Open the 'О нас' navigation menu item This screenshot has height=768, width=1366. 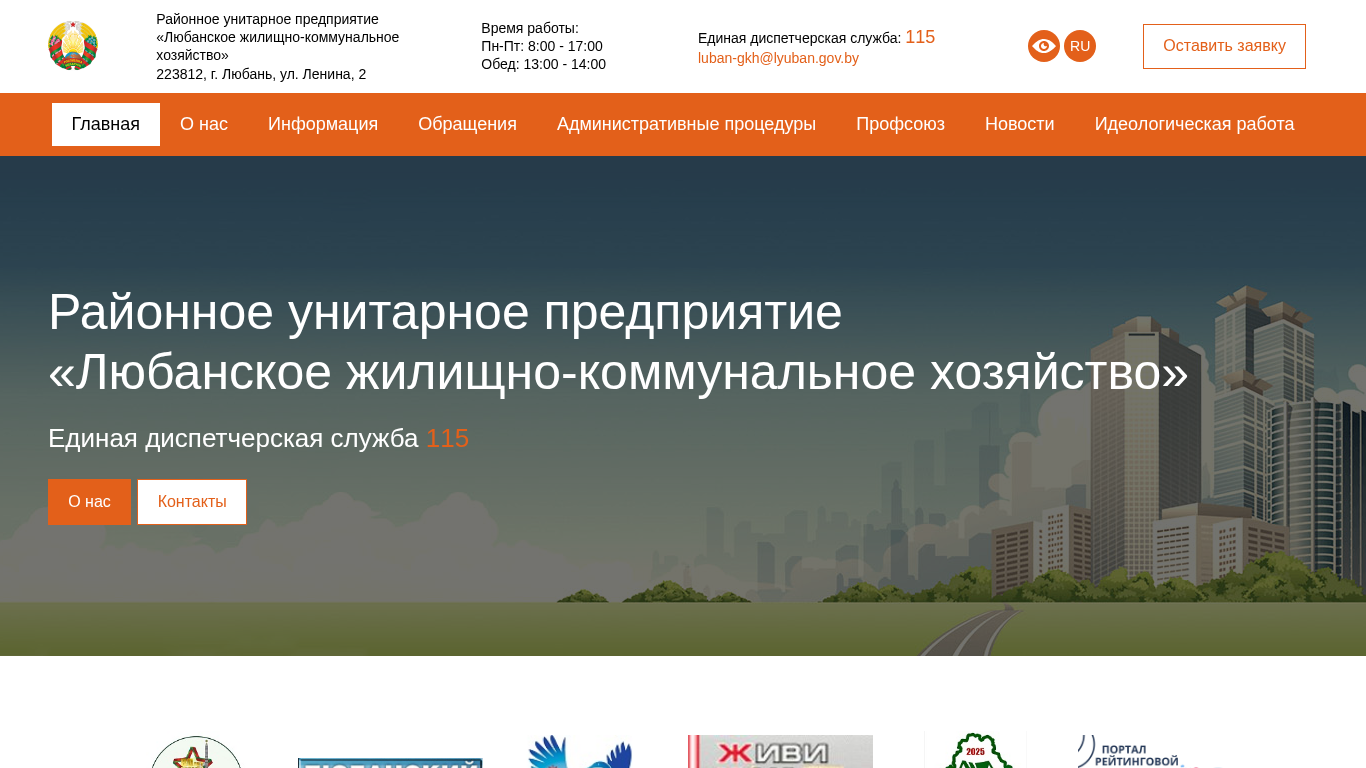(204, 124)
